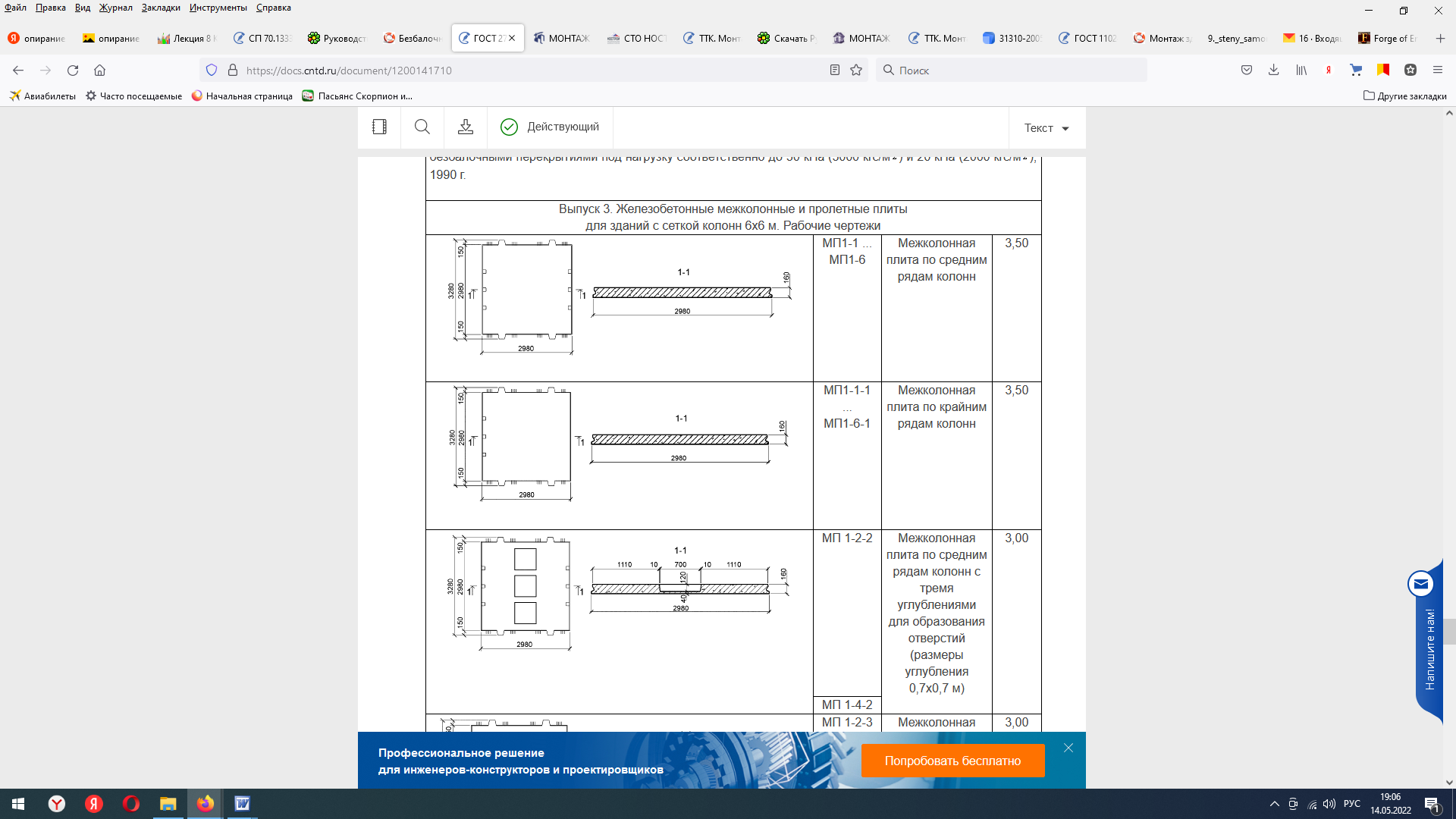Open the browser home page

pos(99,70)
